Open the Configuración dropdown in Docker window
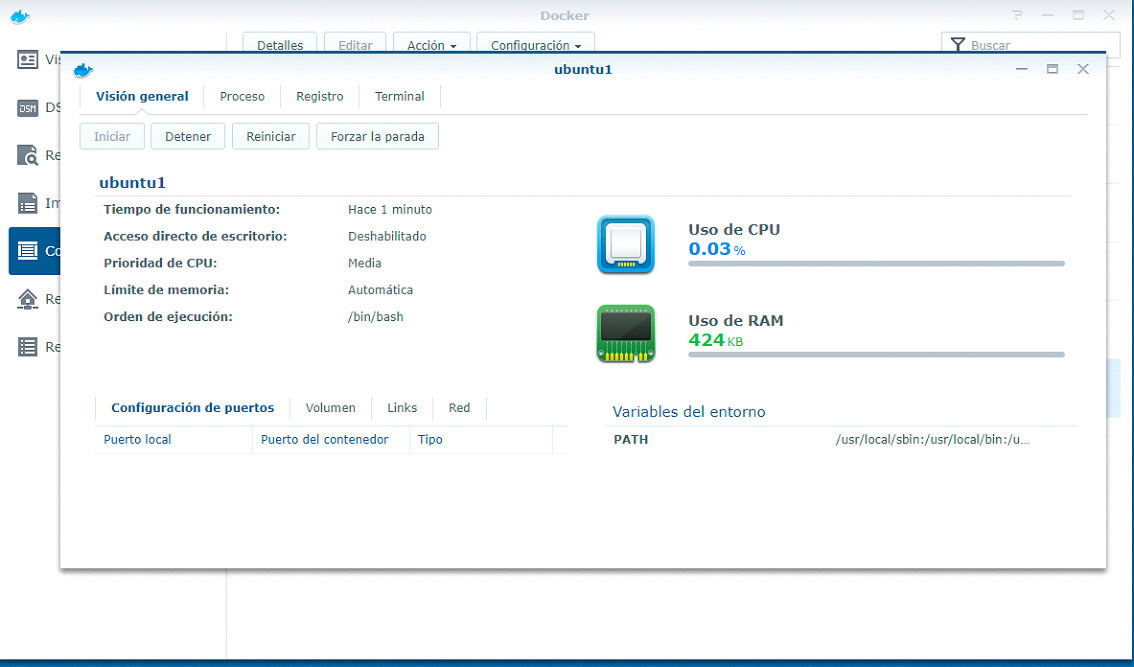1134x667 pixels. tap(535, 45)
